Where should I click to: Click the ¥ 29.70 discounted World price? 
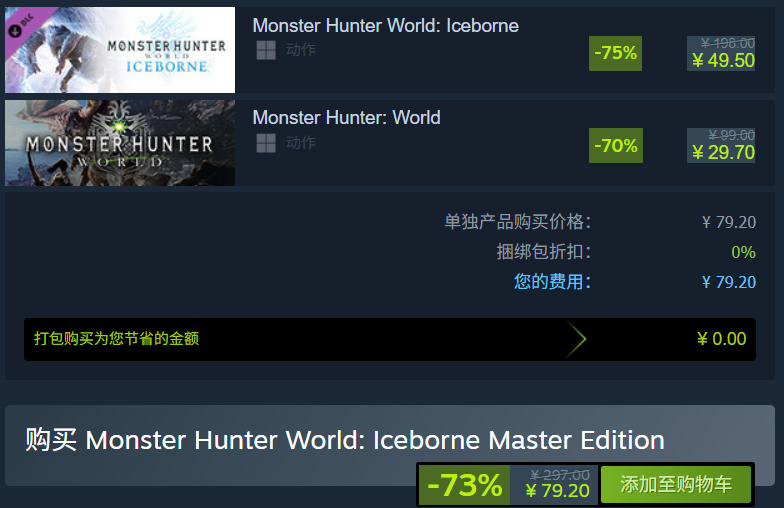coord(724,152)
